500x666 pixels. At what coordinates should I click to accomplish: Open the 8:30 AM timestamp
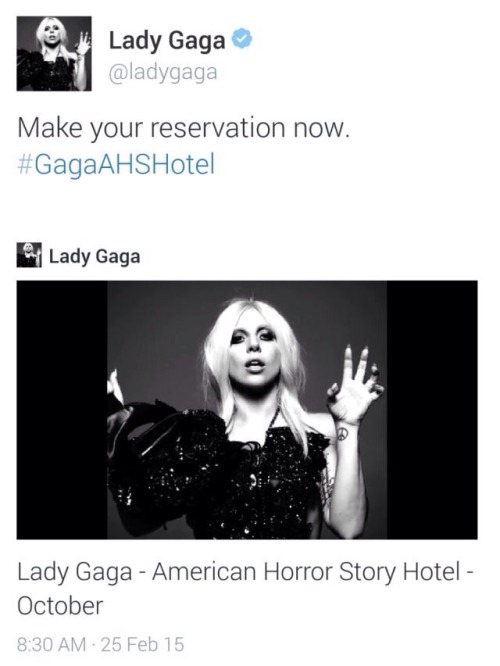click(x=51, y=644)
